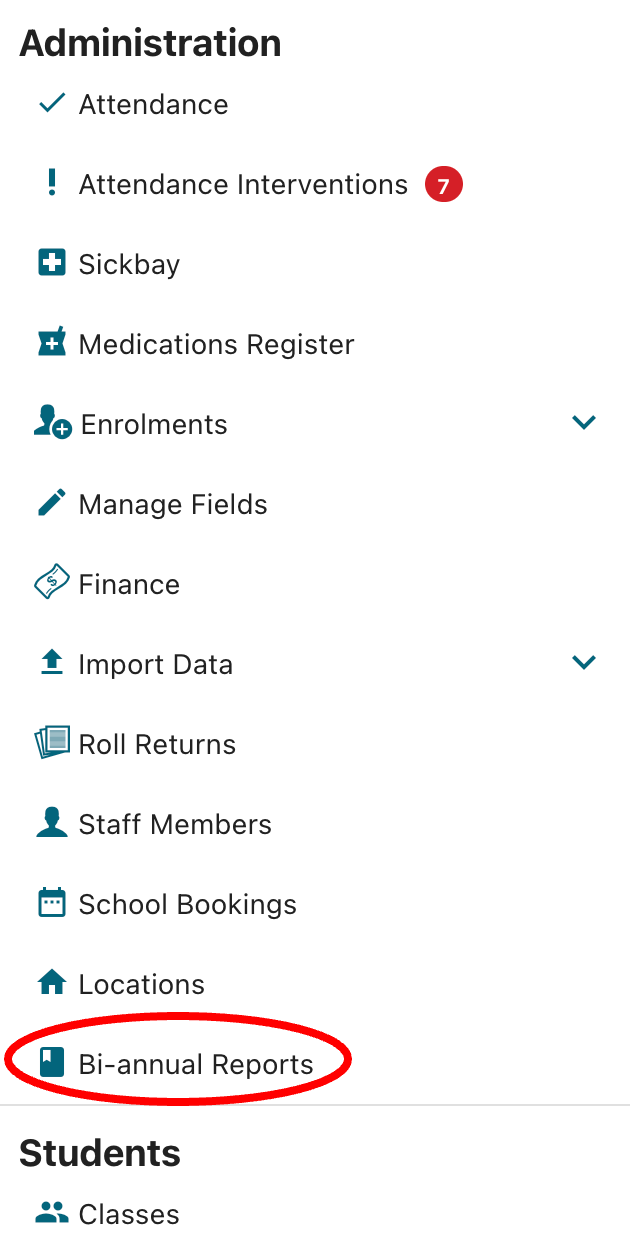
Task: Click the exclamation icon beside Attendance Interventions
Action: (x=52, y=183)
